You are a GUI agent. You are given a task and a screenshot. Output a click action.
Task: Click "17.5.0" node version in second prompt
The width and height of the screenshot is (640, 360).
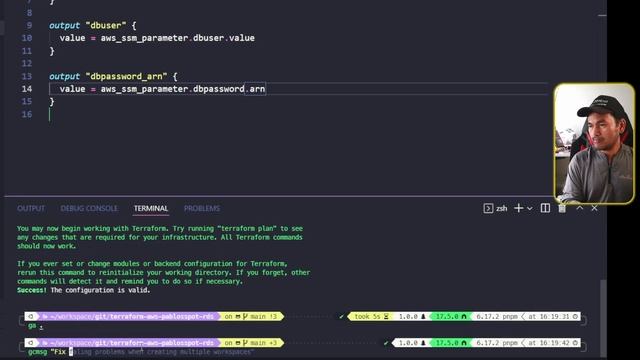[451, 343]
